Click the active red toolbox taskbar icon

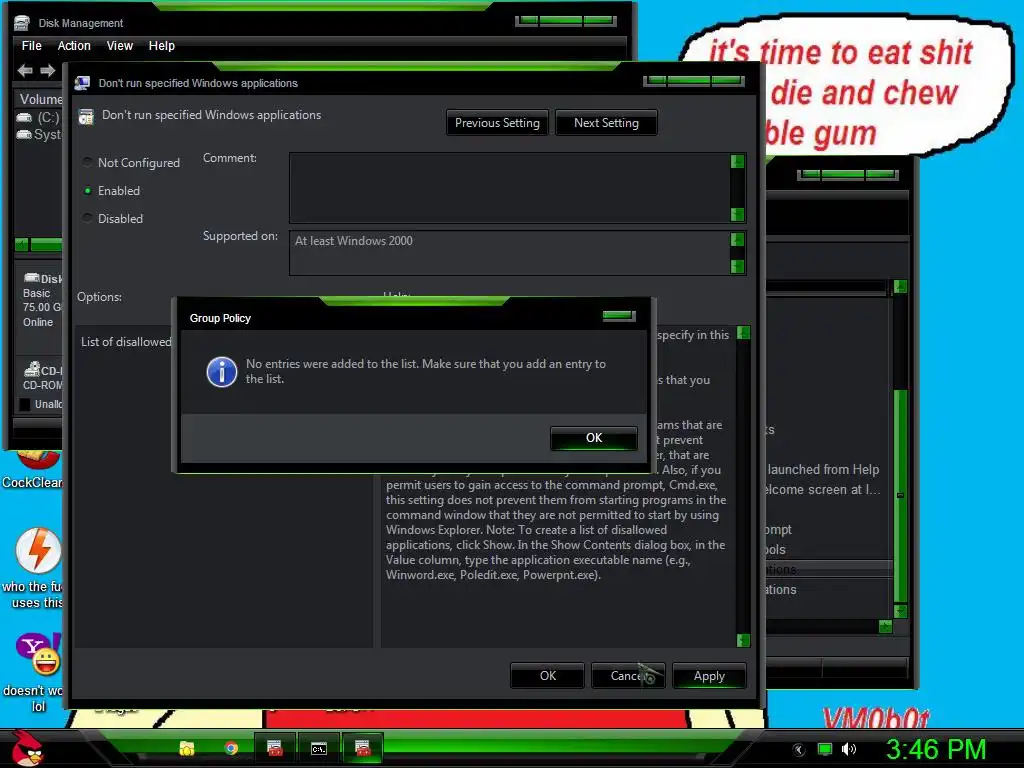362,748
